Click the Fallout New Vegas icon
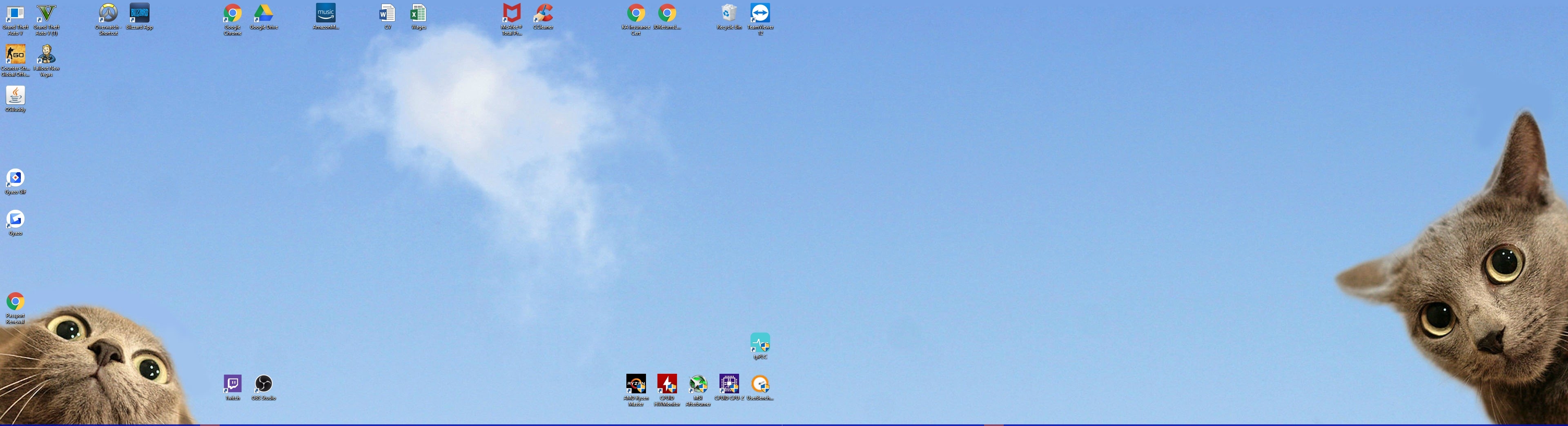 tap(46, 61)
